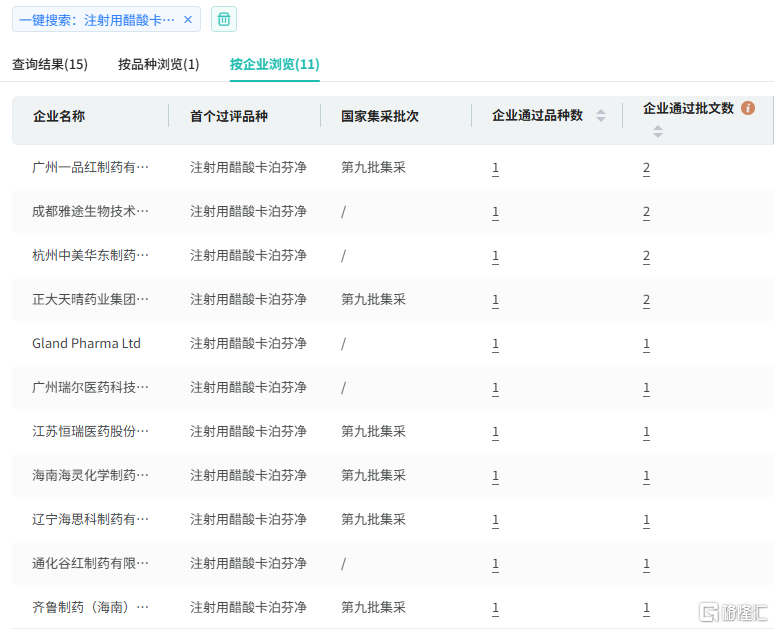Viewport: 774px width, 629px height.
Task: Open 批文数 link for 成都雅途生物技术
Action: pyautogui.click(x=646, y=212)
